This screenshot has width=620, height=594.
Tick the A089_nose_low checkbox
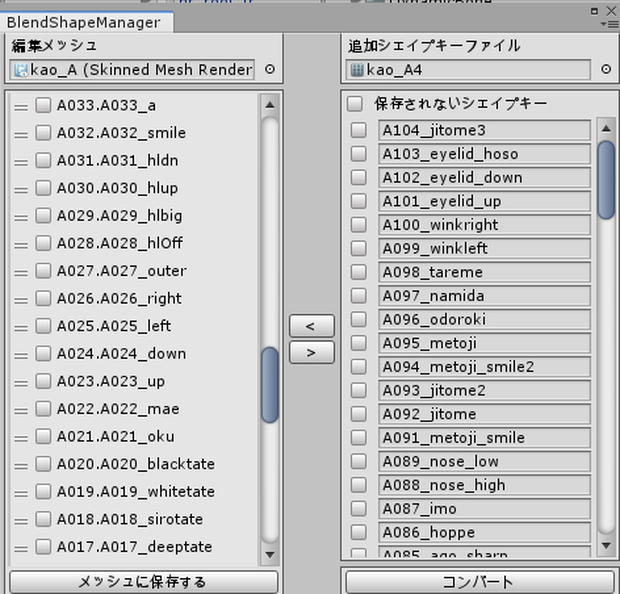click(x=359, y=461)
